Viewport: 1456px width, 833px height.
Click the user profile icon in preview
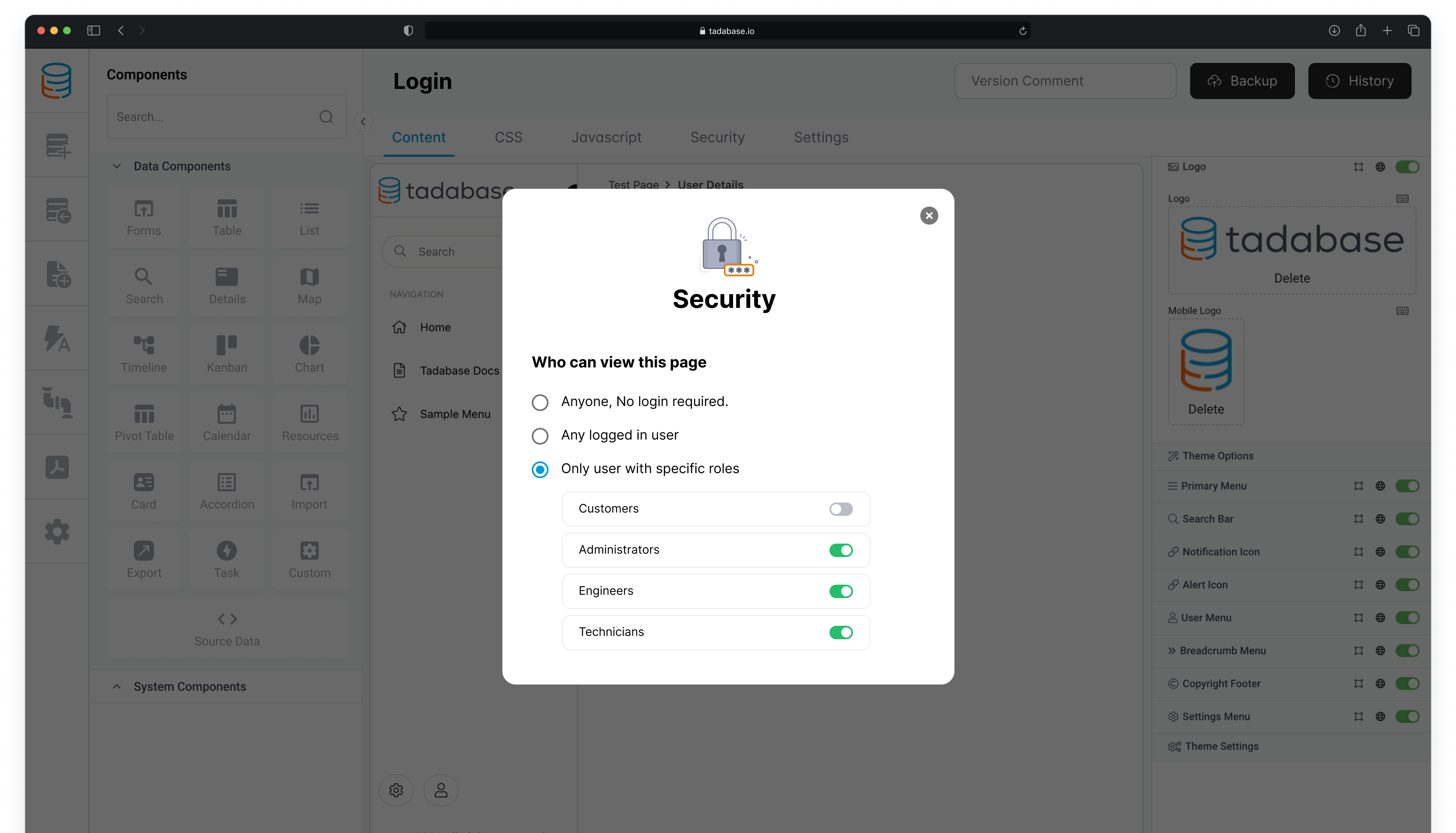(440, 791)
